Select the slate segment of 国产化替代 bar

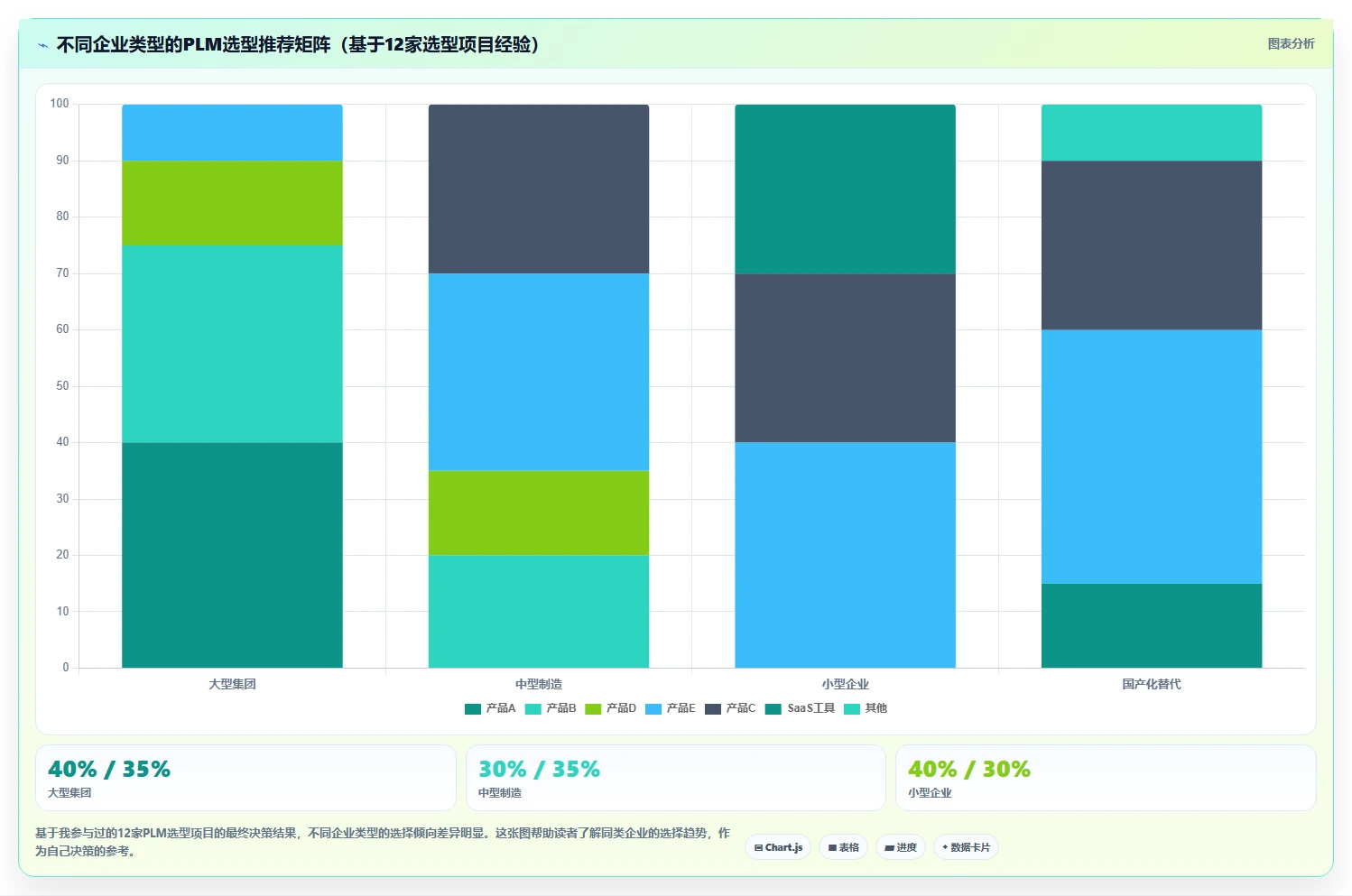point(1152,245)
